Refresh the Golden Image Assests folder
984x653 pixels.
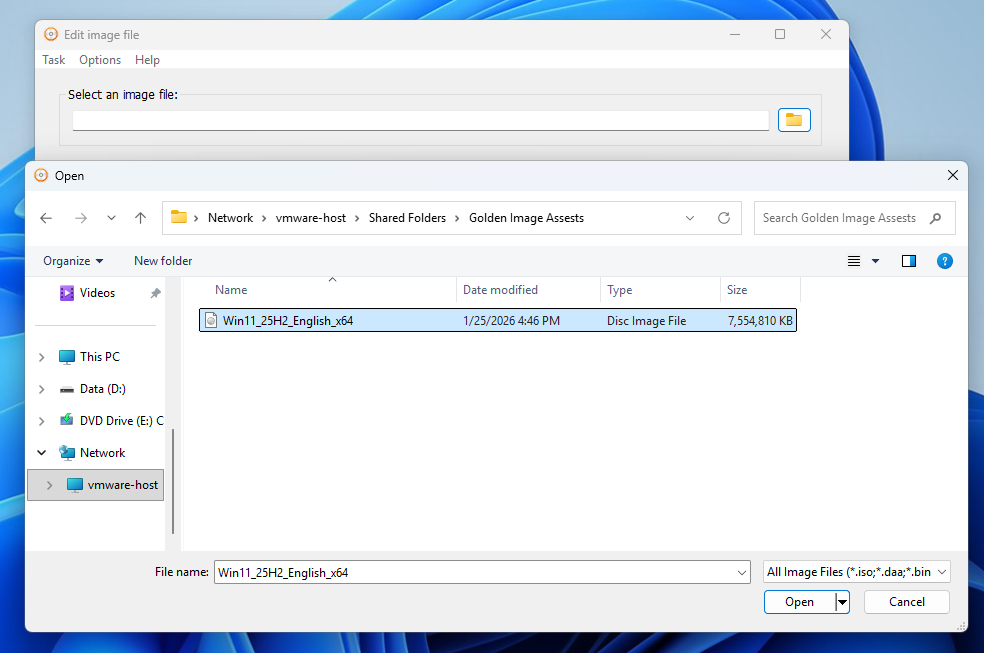(724, 218)
